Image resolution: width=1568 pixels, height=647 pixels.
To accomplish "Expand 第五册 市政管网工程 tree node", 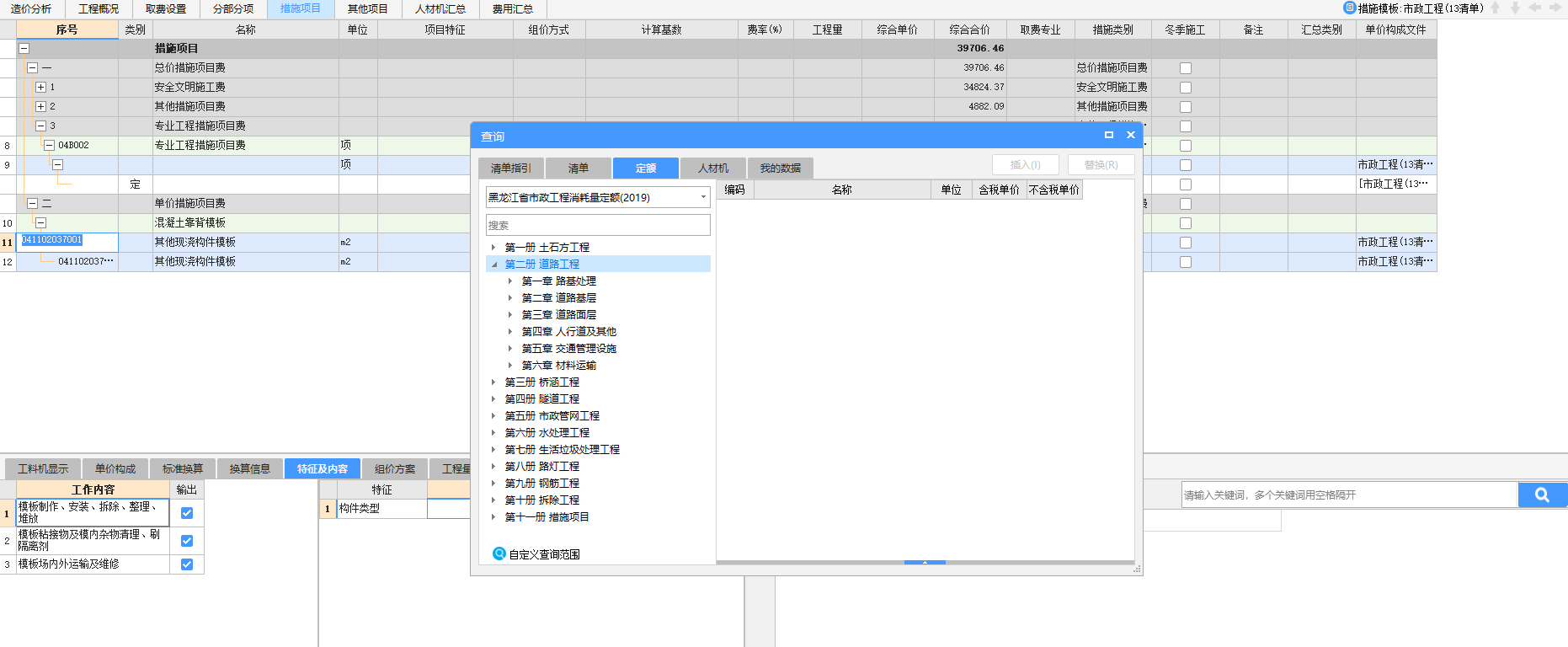I will coord(493,416).
